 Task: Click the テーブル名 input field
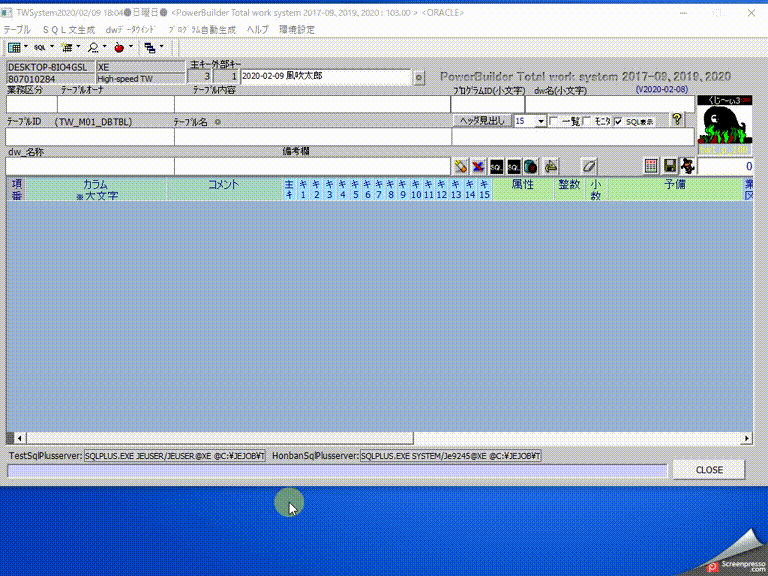313,137
